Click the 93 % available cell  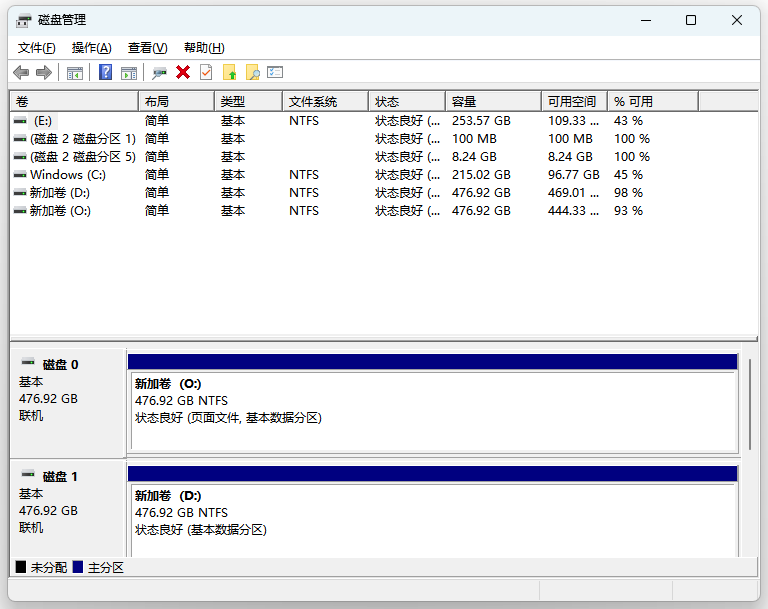point(628,211)
